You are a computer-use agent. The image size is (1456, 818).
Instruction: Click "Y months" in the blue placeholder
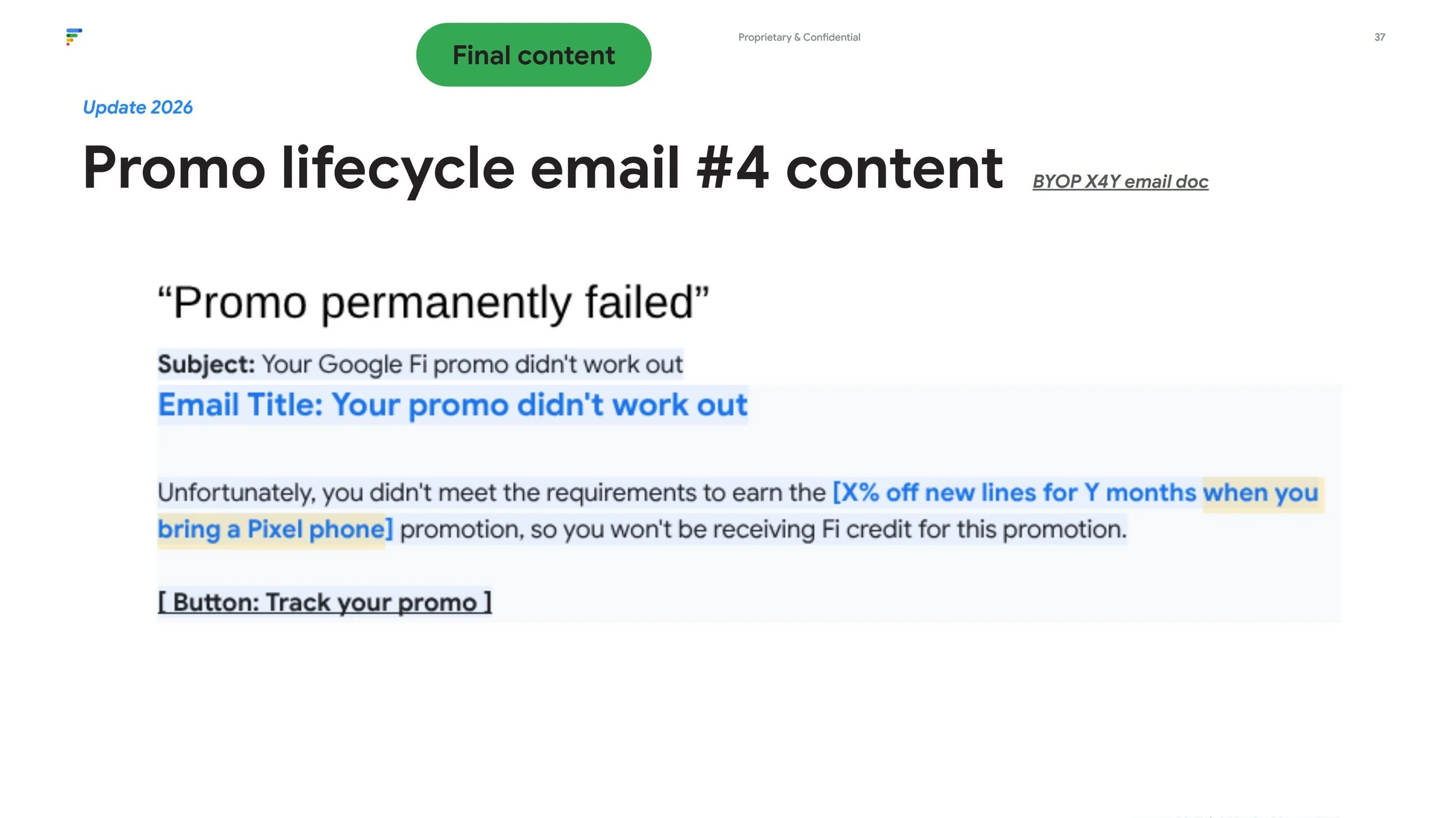click(1139, 493)
